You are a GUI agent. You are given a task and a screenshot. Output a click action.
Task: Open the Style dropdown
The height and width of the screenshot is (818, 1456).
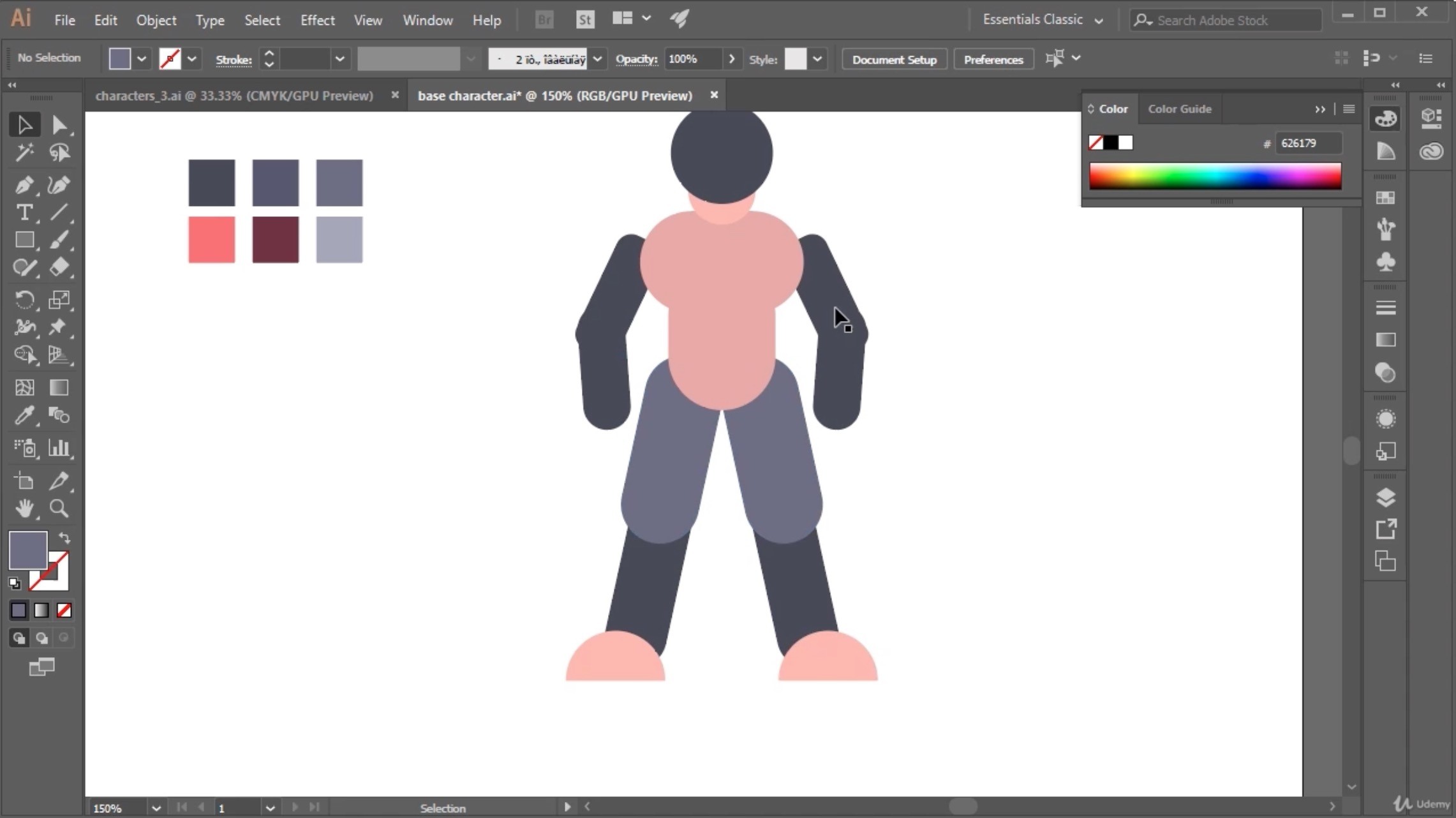coord(819,59)
